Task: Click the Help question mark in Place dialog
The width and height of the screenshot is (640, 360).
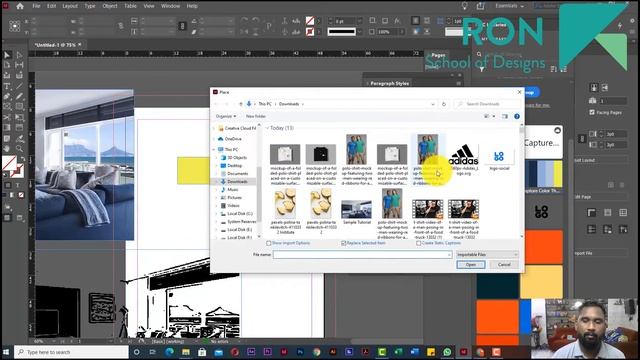Action: pos(517,116)
